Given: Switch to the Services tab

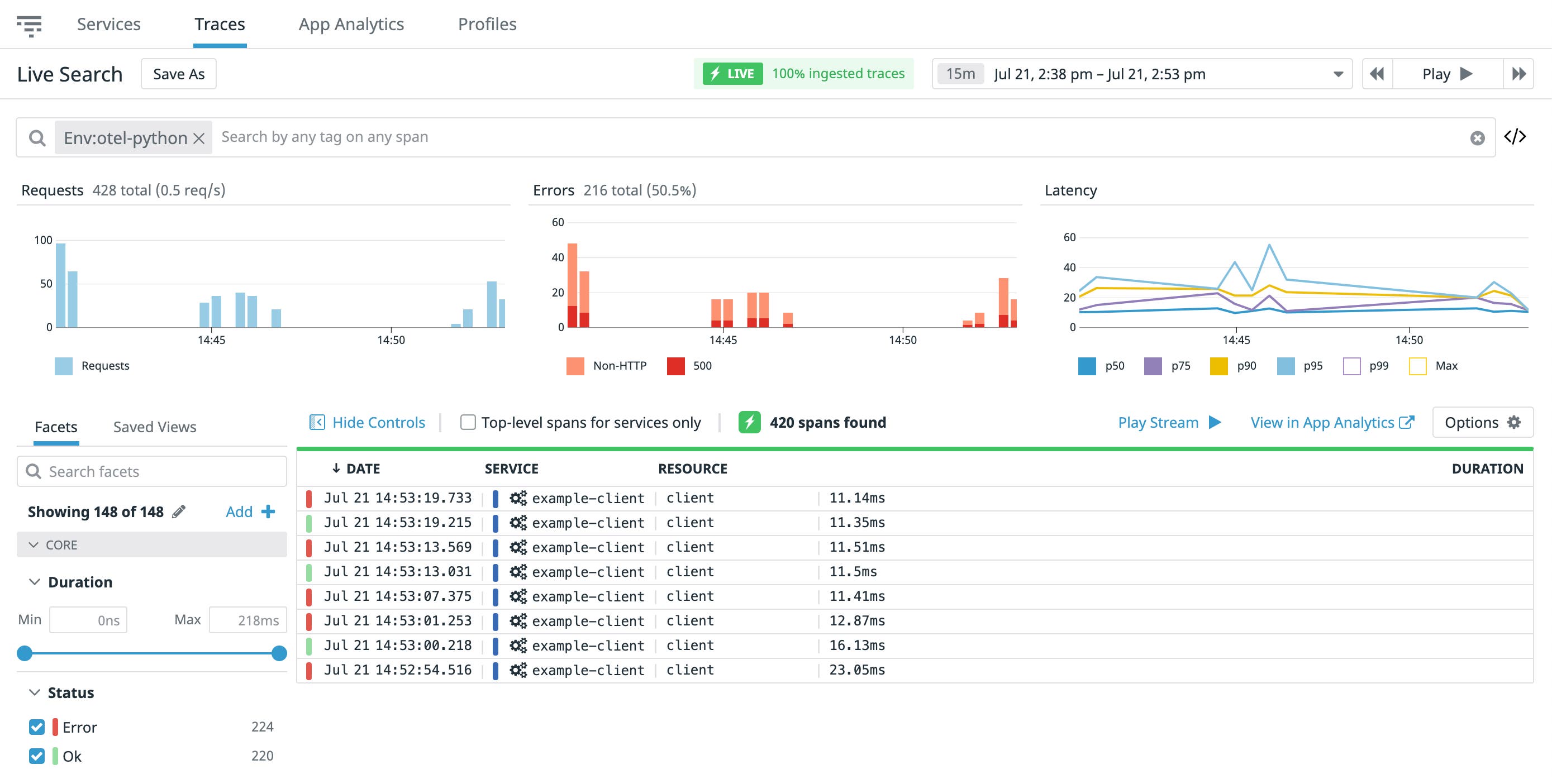Looking at the screenshot, I should [x=108, y=24].
